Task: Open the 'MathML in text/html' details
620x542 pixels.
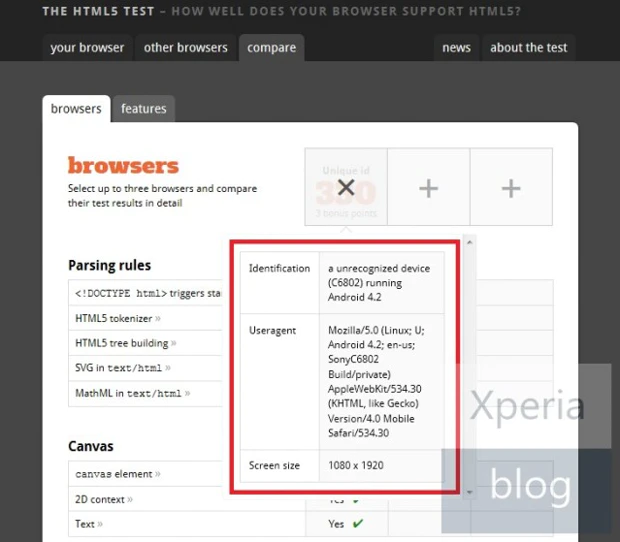Action: pos(132,393)
